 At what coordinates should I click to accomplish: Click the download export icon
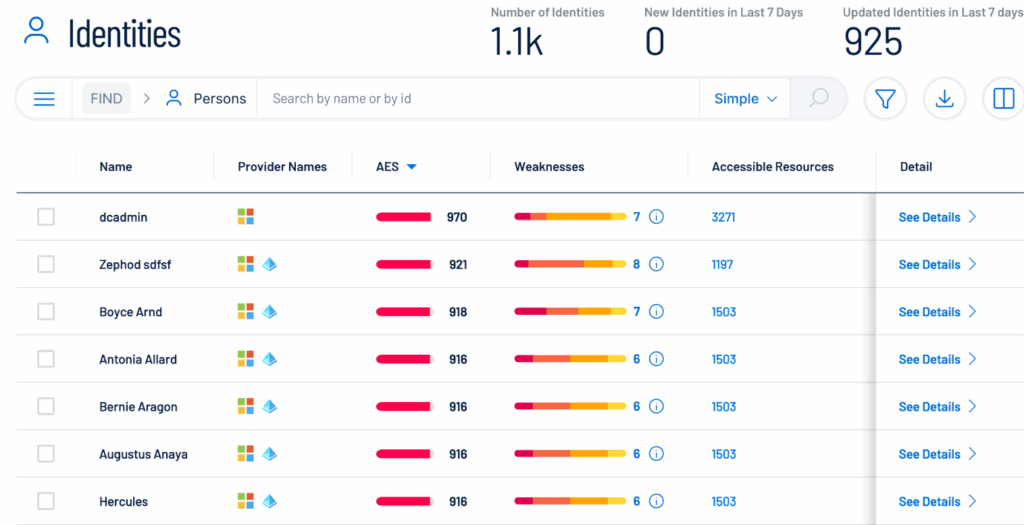coord(944,99)
